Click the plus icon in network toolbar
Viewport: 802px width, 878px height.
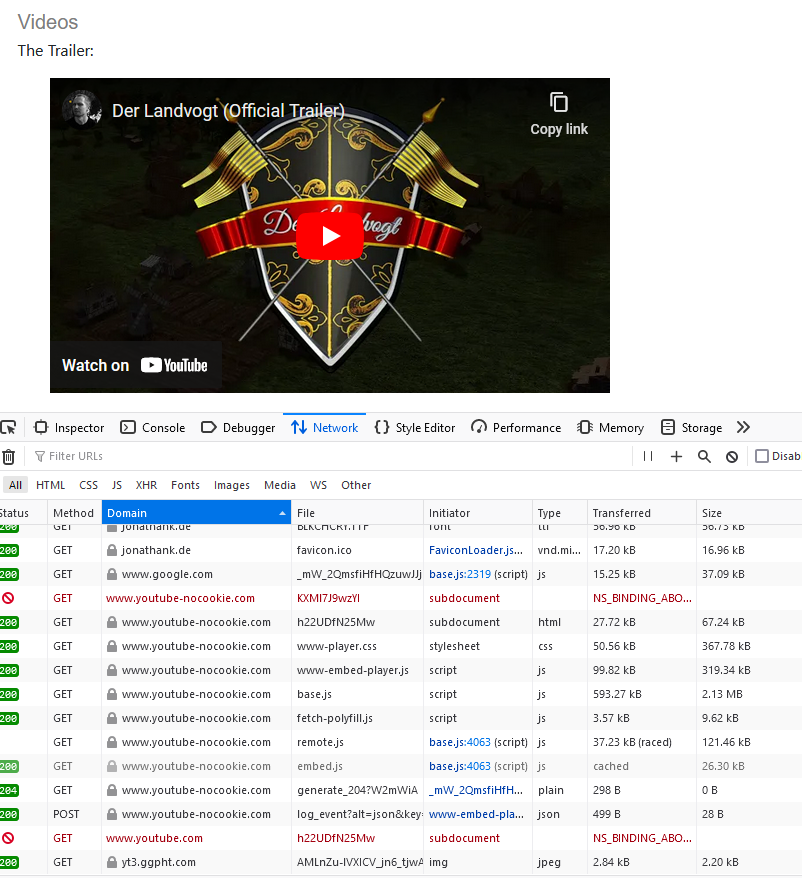(x=676, y=456)
